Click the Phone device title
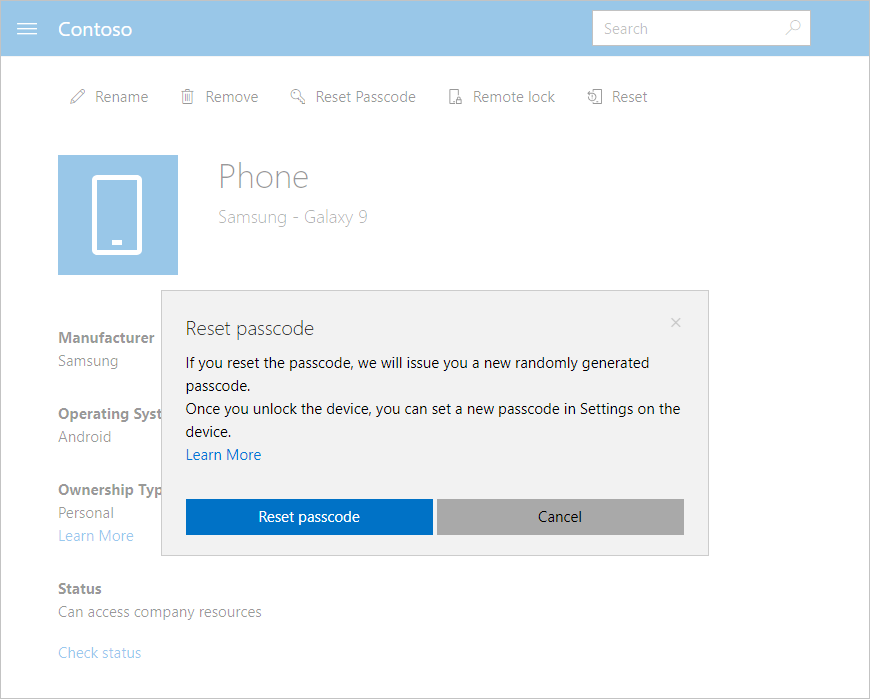 point(263,177)
